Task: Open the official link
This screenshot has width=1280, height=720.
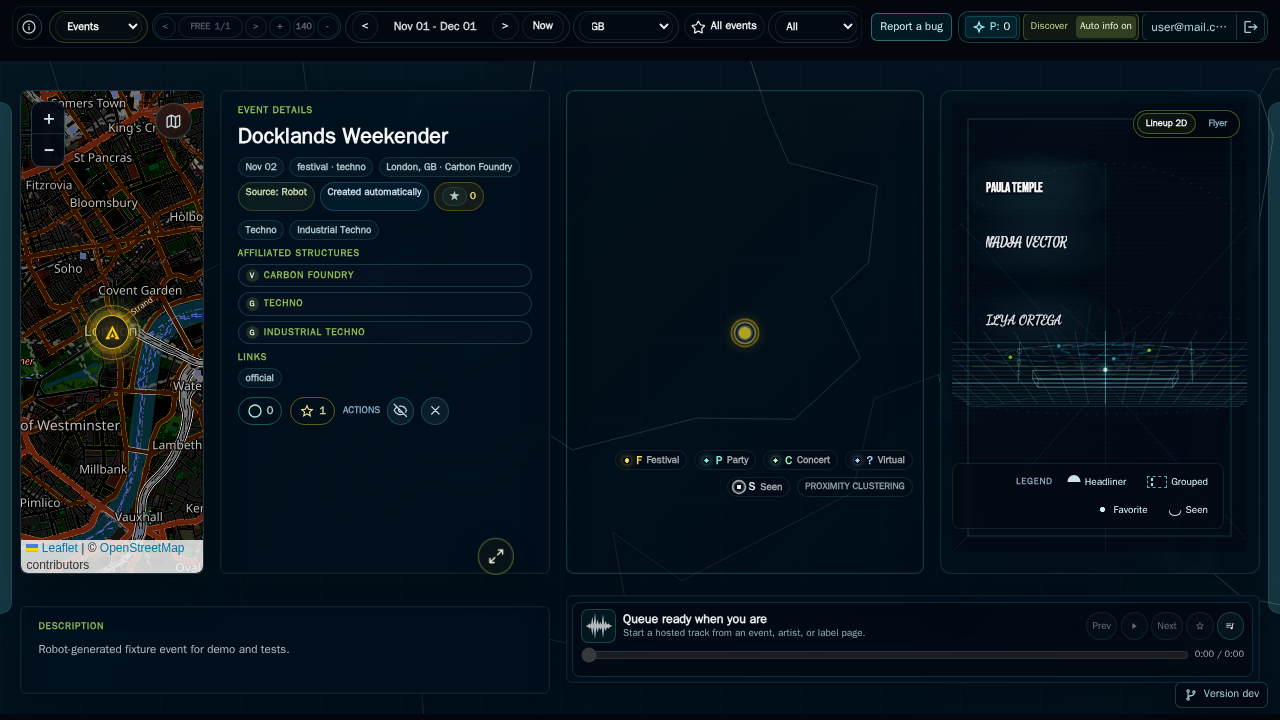Action: click(x=260, y=378)
